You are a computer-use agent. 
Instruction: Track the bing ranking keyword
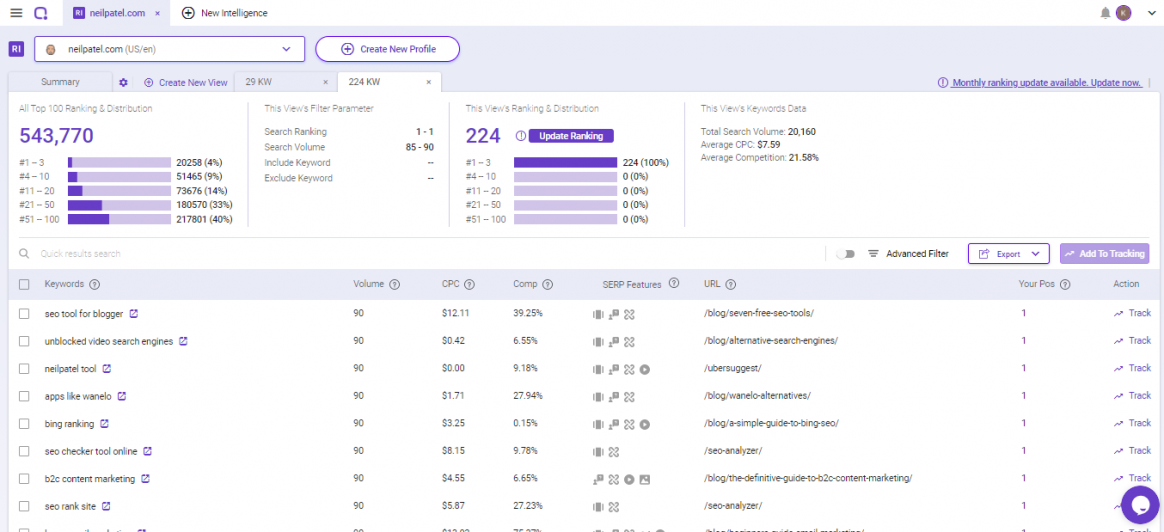point(1132,423)
